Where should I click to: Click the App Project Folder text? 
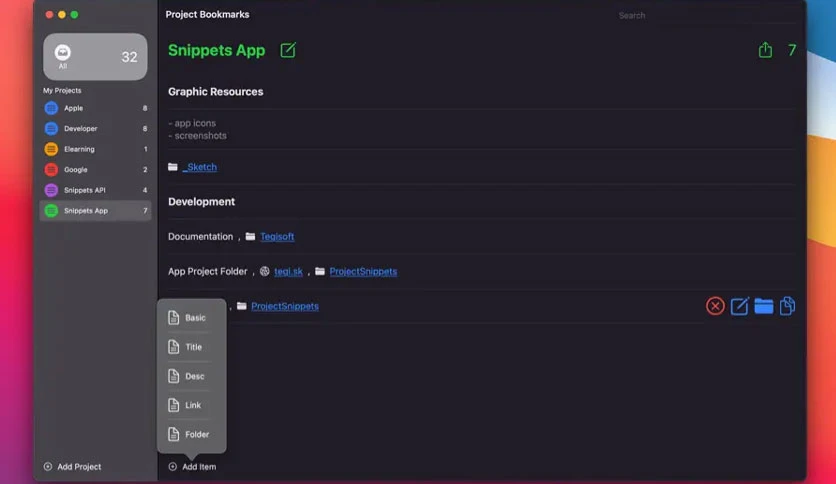click(207, 271)
